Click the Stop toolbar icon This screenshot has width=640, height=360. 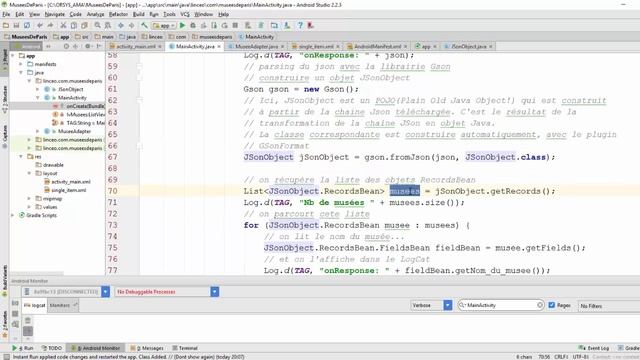pyautogui.click(x=235, y=25)
